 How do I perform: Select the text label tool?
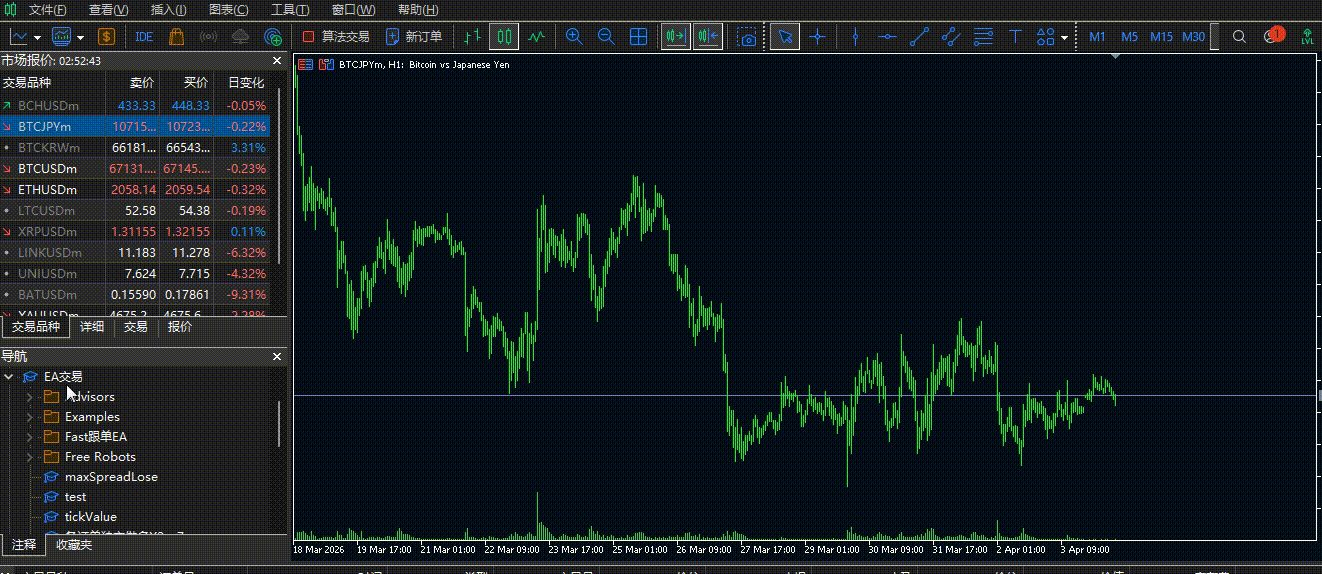pos(1015,37)
